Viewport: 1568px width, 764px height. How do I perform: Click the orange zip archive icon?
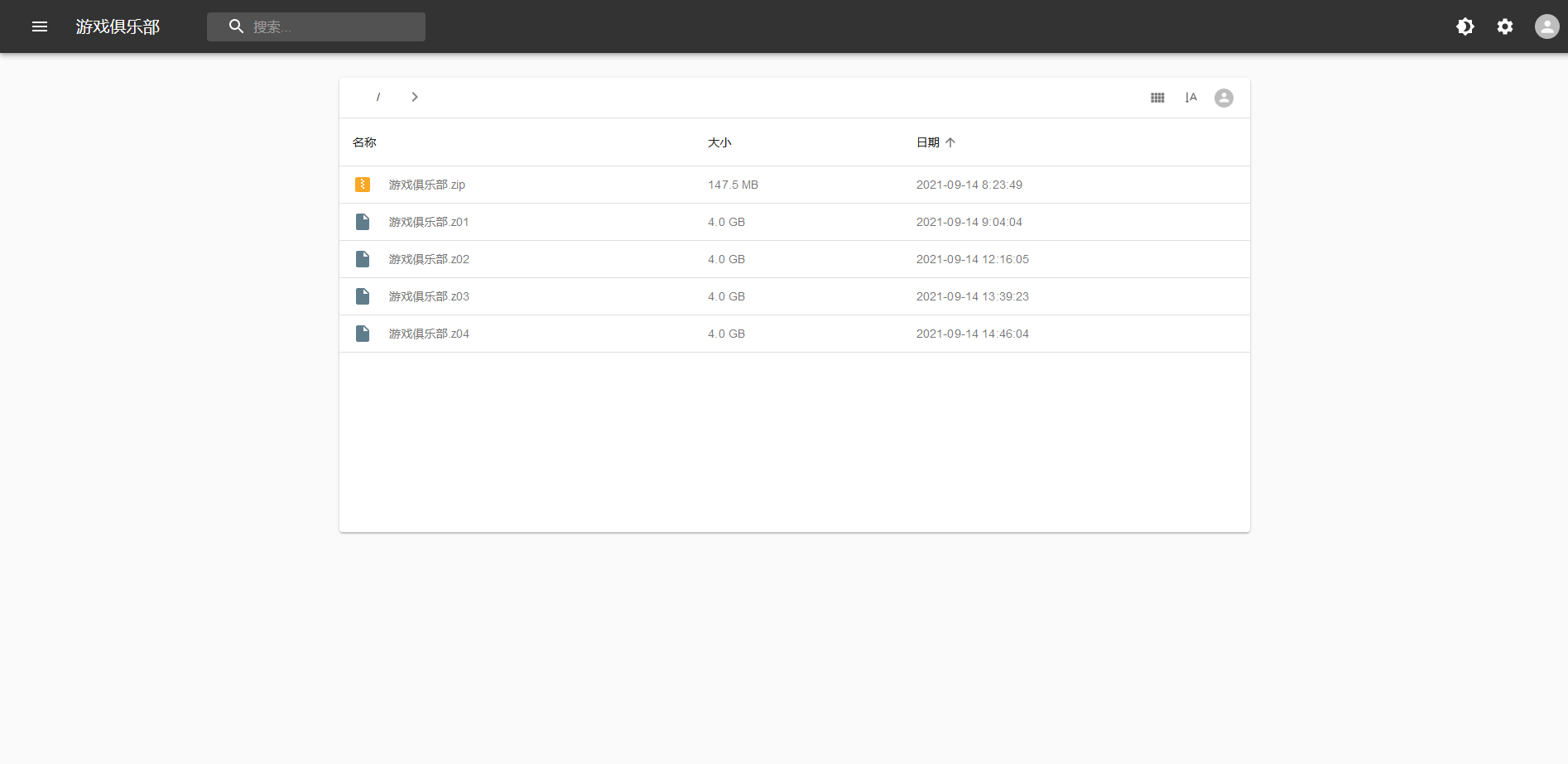pos(363,185)
